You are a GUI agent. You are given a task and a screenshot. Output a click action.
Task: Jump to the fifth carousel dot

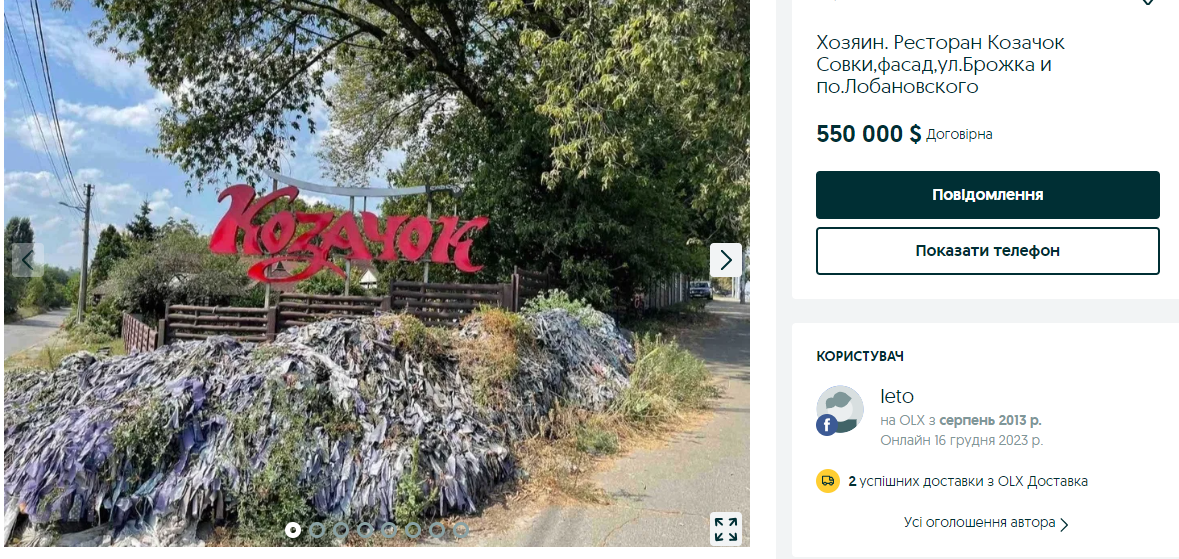coord(389,530)
